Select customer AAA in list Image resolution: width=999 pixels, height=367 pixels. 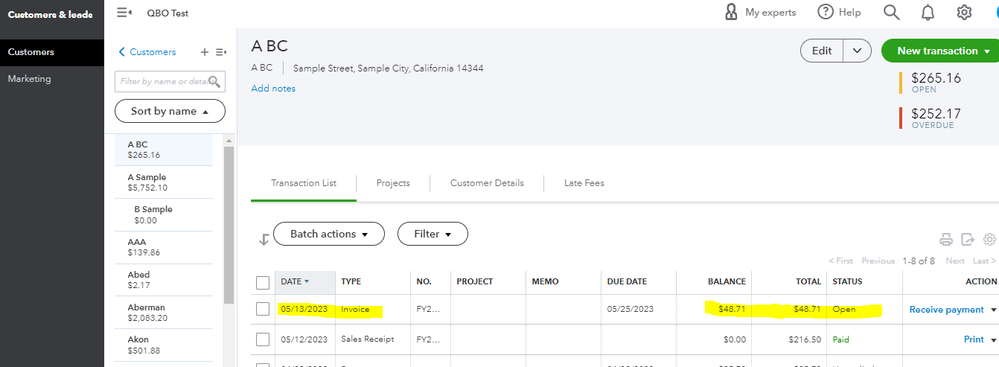click(x=164, y=247)
